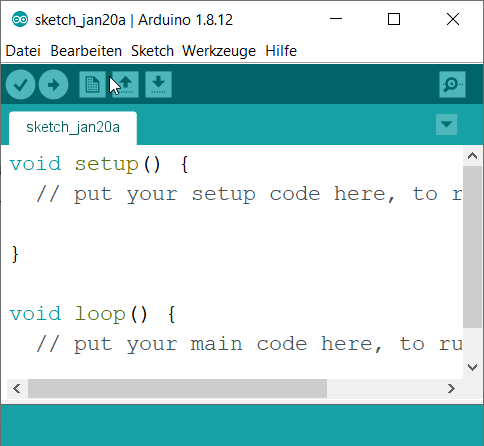Save sketch with the down-arrow icon
Image resolution: width=484 pixels, height=446 pixels.
158,85
